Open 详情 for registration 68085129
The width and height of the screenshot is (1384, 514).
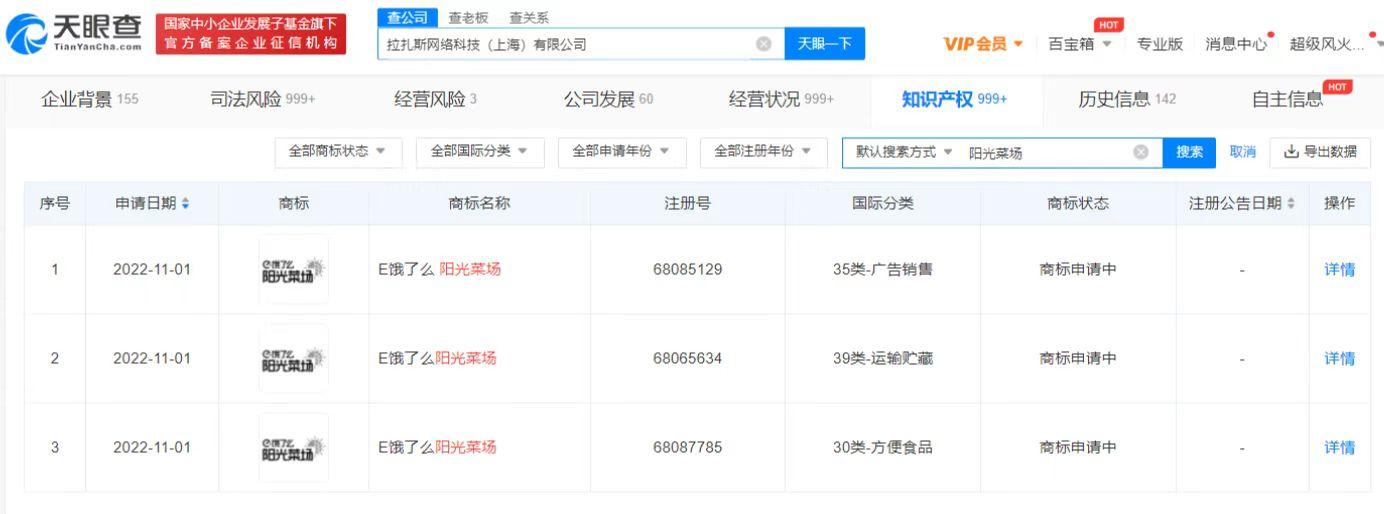click(x=1340, y=269)
